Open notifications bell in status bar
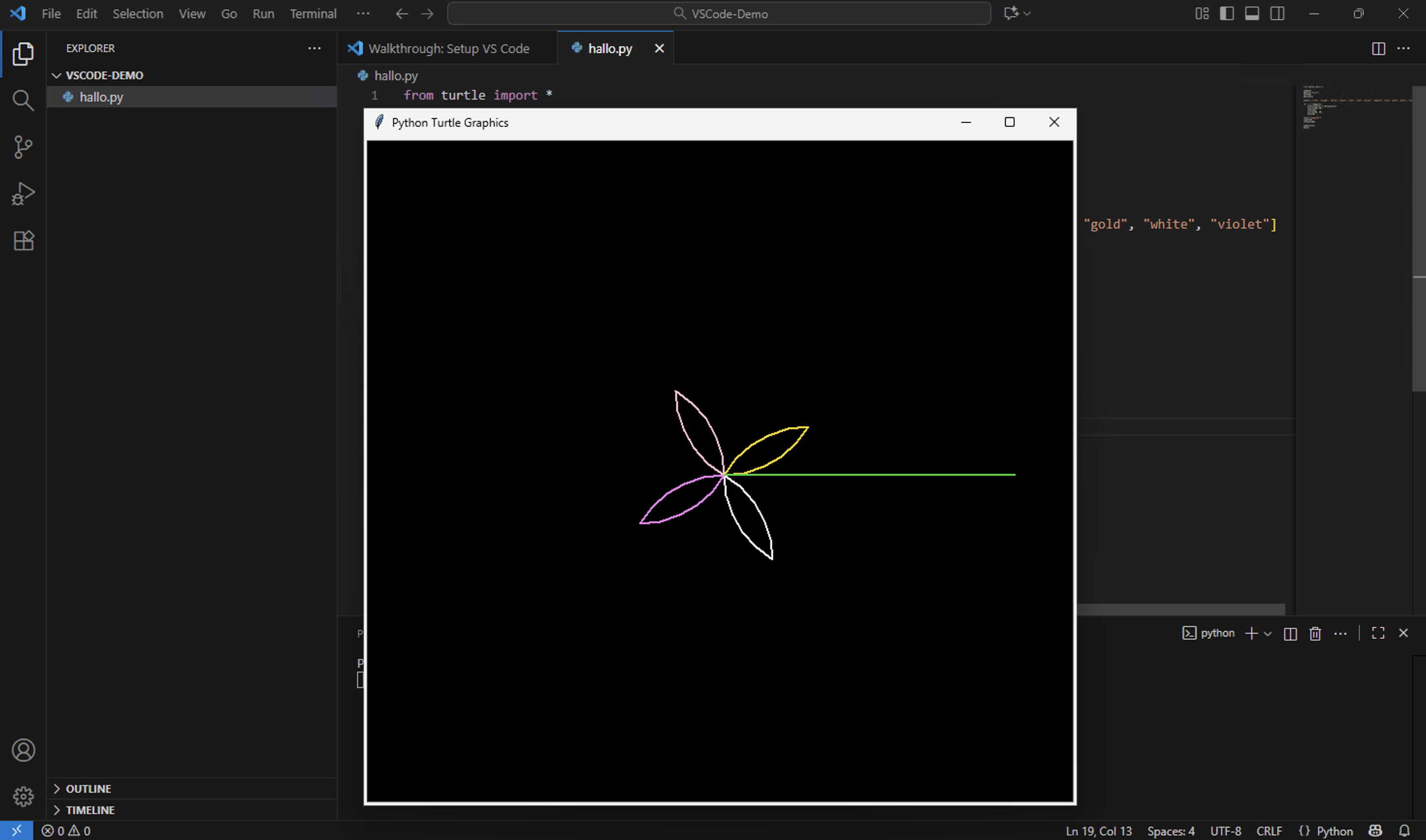Screen dimensions: 1426x840 [x=1404, y=830]
